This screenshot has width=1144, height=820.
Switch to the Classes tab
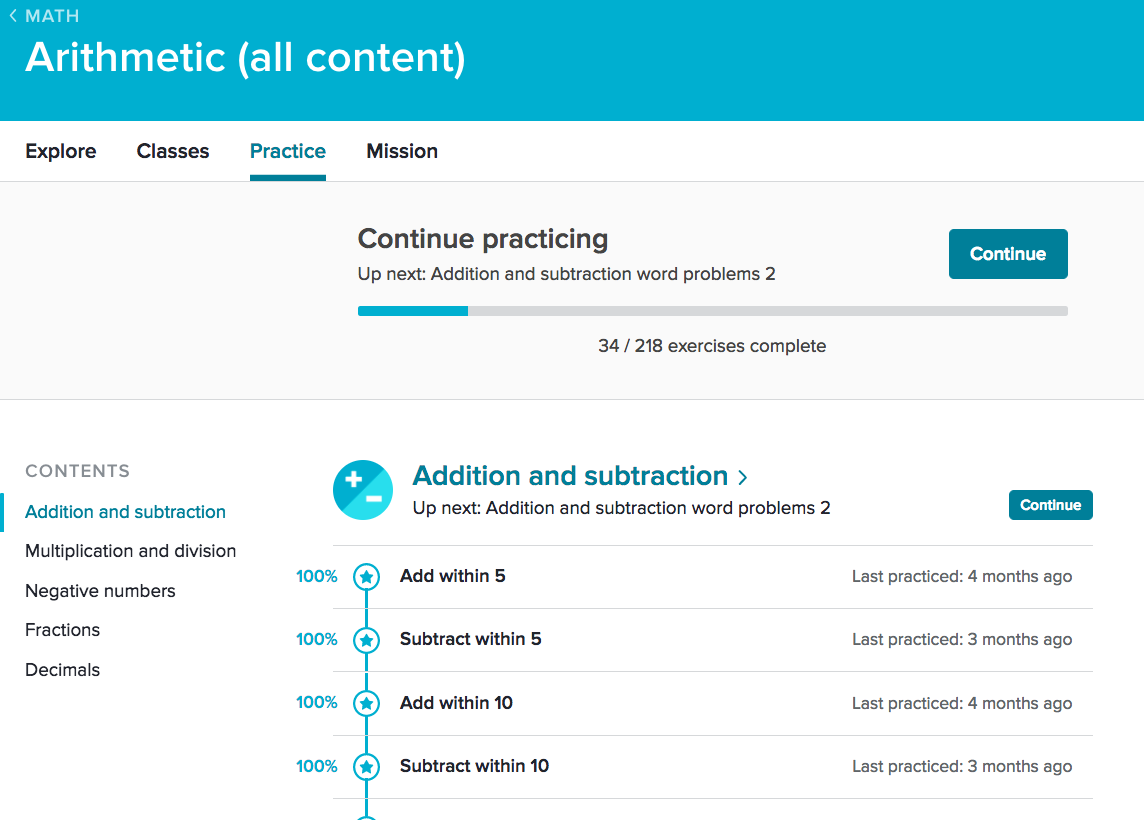click(x=173, y=151)
